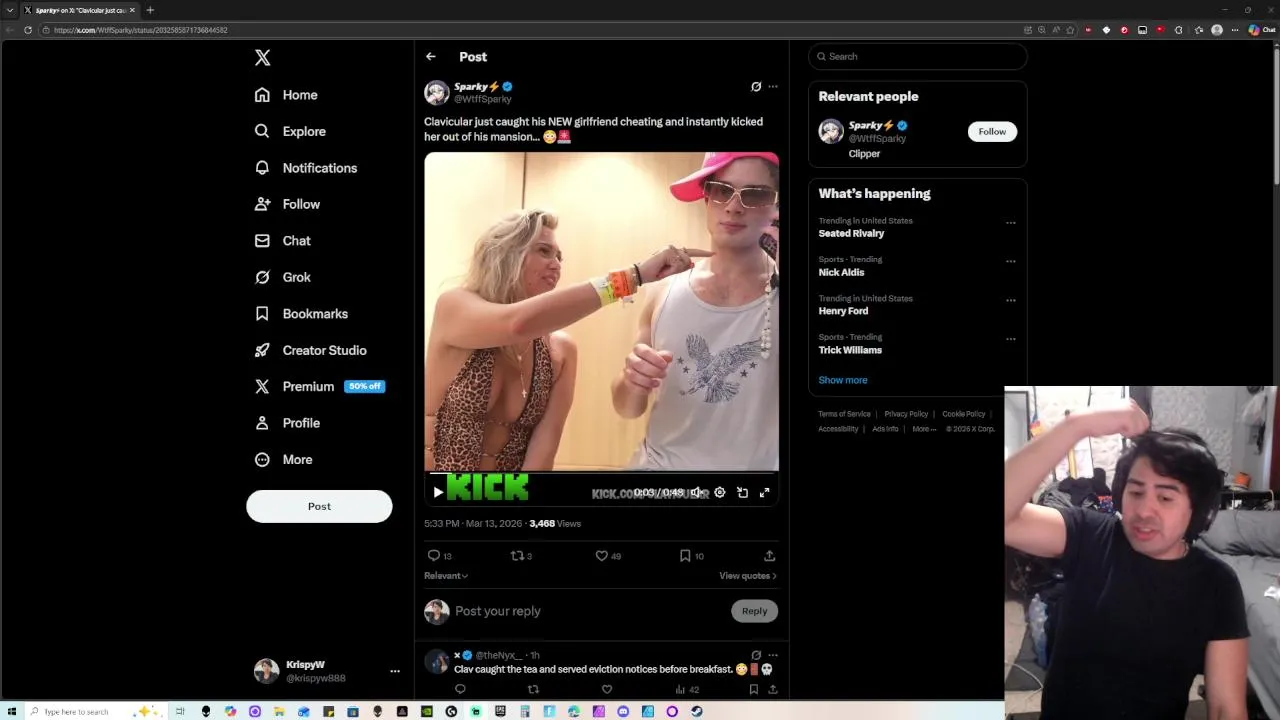Viewport: 1280px width, 720px height.
Task: Reply to theNyx_ comment
Action: (x=460, y=689)
